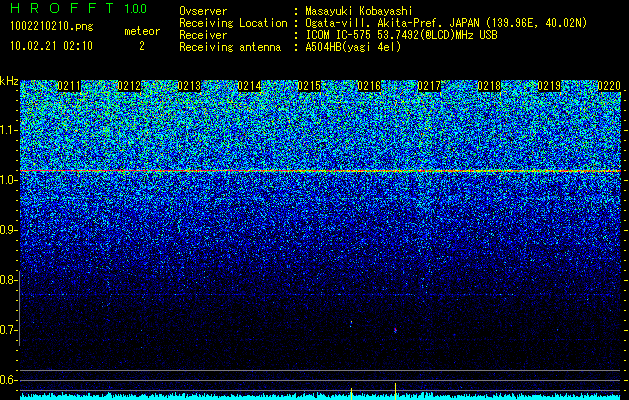This screenshot has width=629, height=400.
Task: Click the 0218 time marker
Action: (x=489, y=86)
